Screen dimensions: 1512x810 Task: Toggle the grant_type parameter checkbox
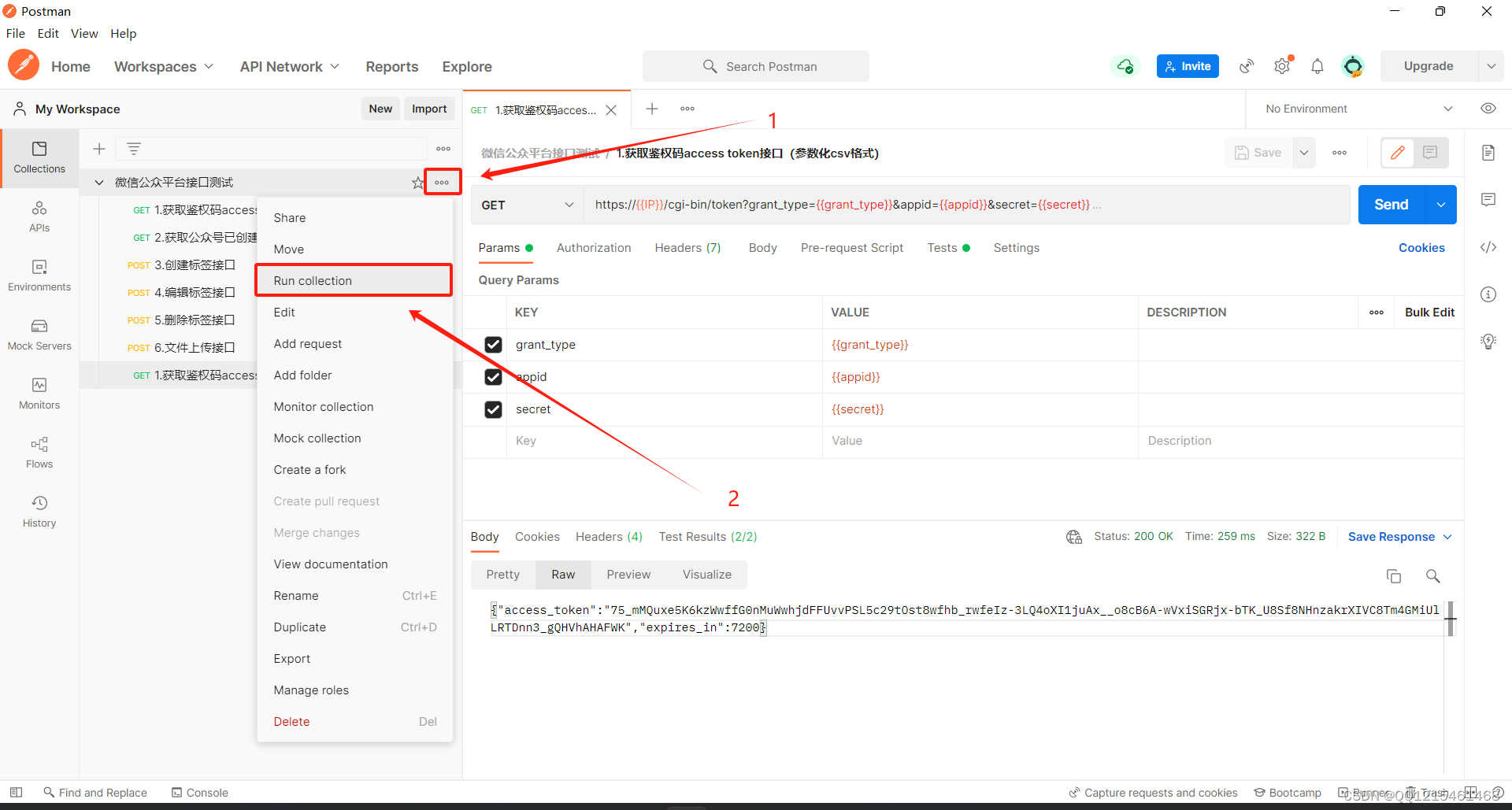pyautogui.click(x=493, y=345)
